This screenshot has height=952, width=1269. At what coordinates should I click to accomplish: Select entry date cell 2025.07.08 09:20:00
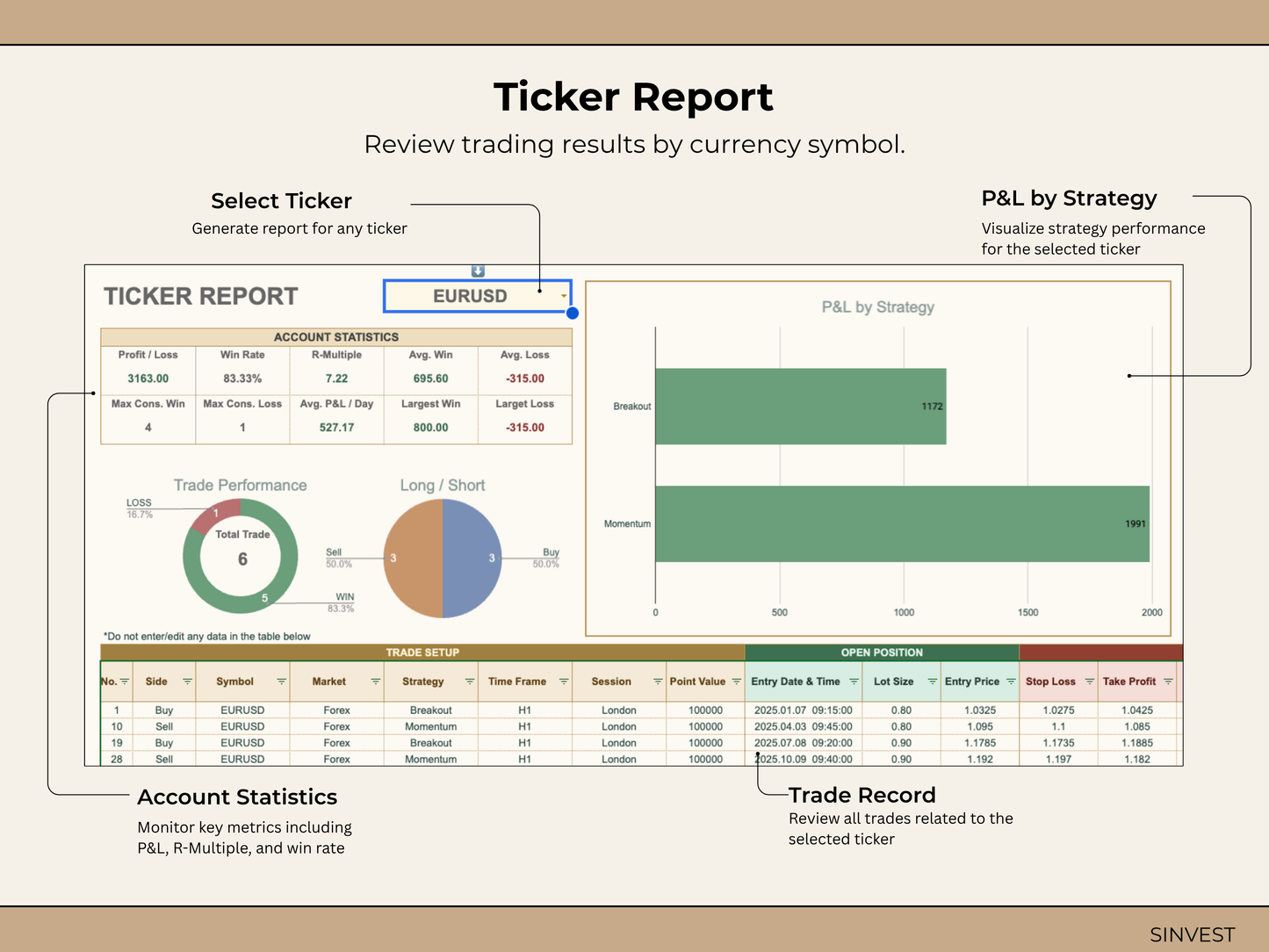[x=804, y=743]
